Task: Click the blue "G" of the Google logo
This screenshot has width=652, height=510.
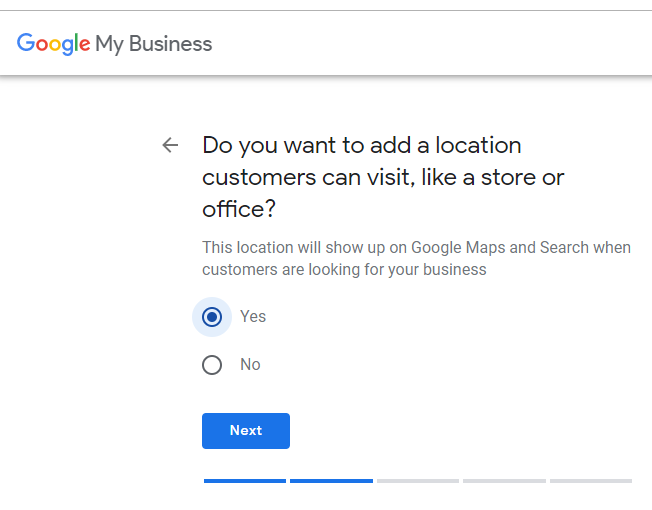Action: (26, 42)
